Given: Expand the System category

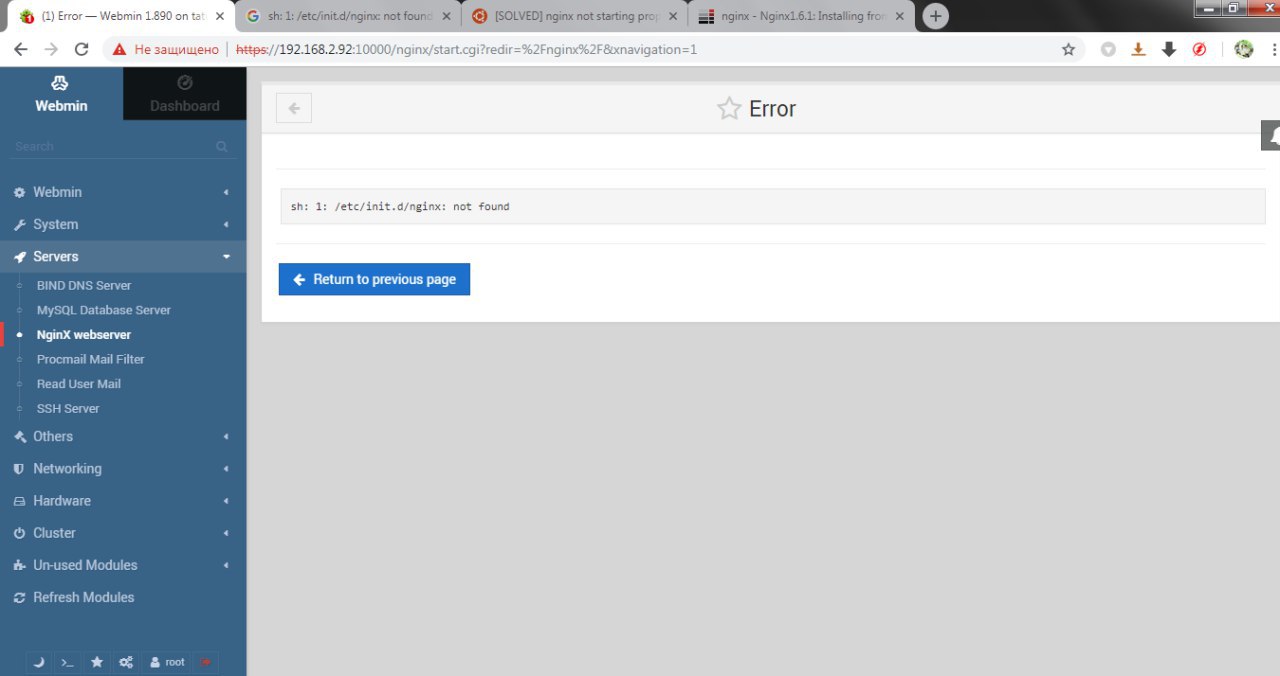Looking at the screenshot, I should pos(123,224).
